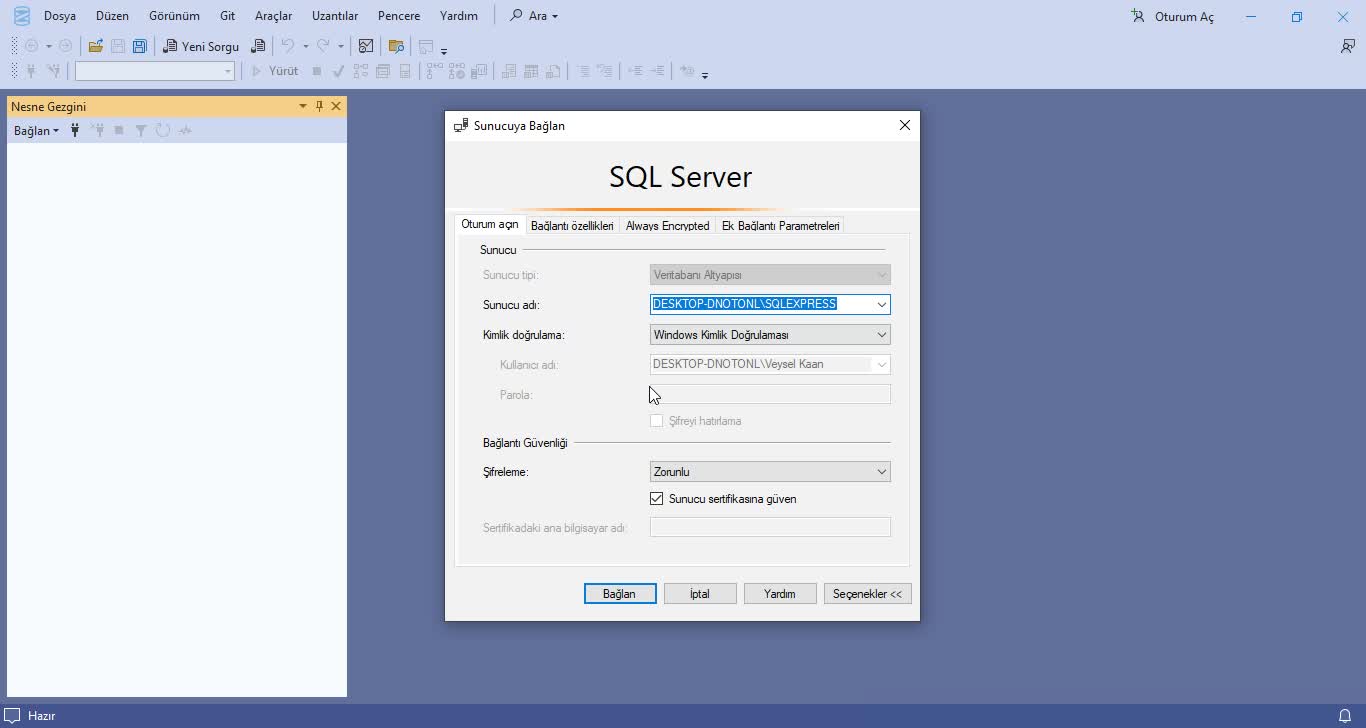Close the Sunucuya Bağlan dialog
The image size is (1366, 728).
pyautogui.click(x=905, y=125)
